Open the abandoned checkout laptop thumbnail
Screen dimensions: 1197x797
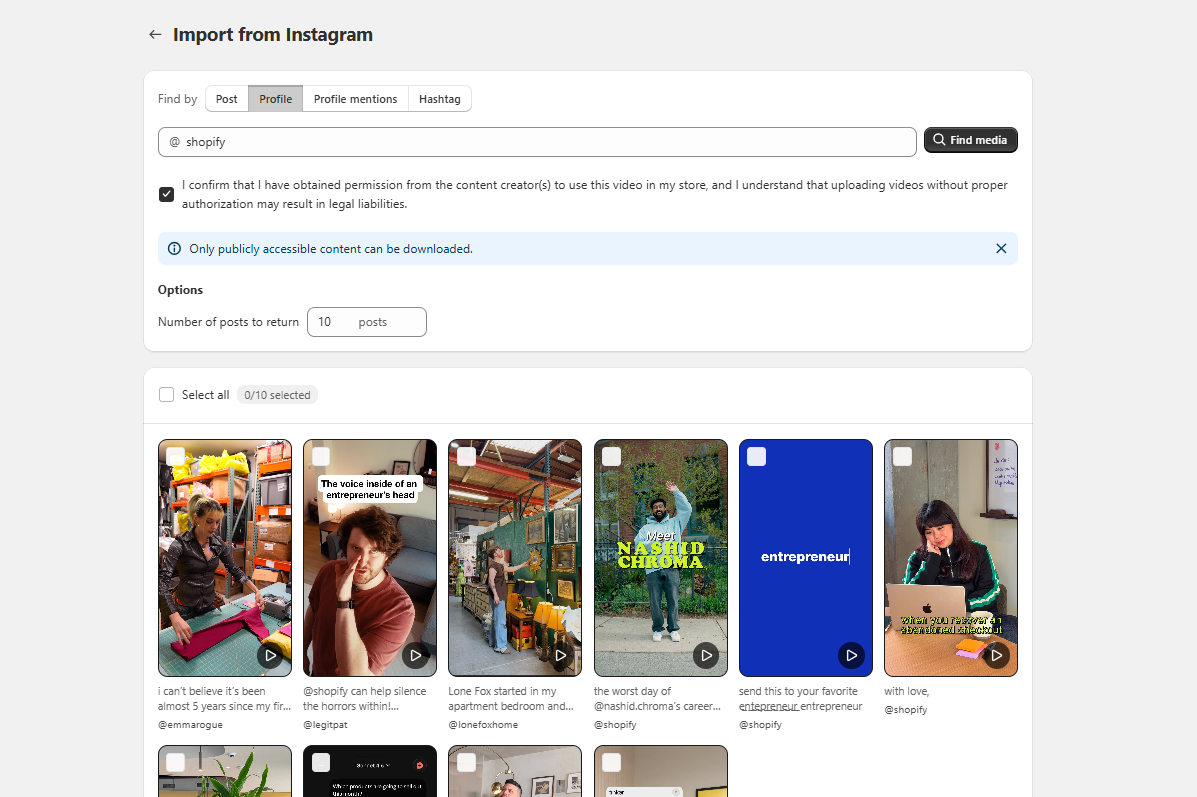coord(950,558)
